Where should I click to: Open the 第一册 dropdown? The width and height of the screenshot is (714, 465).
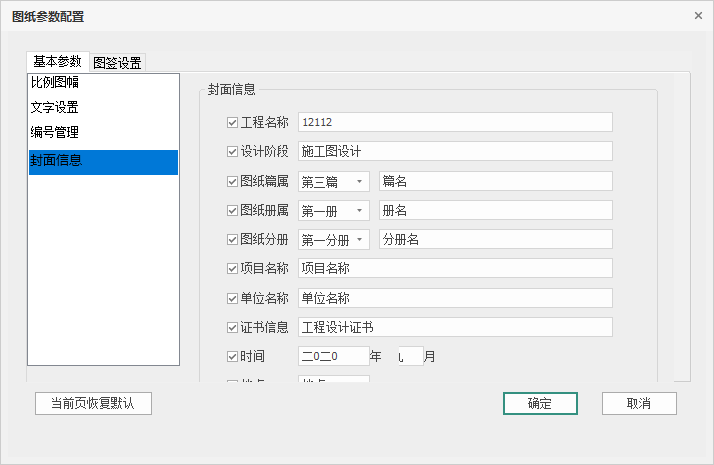359,211
